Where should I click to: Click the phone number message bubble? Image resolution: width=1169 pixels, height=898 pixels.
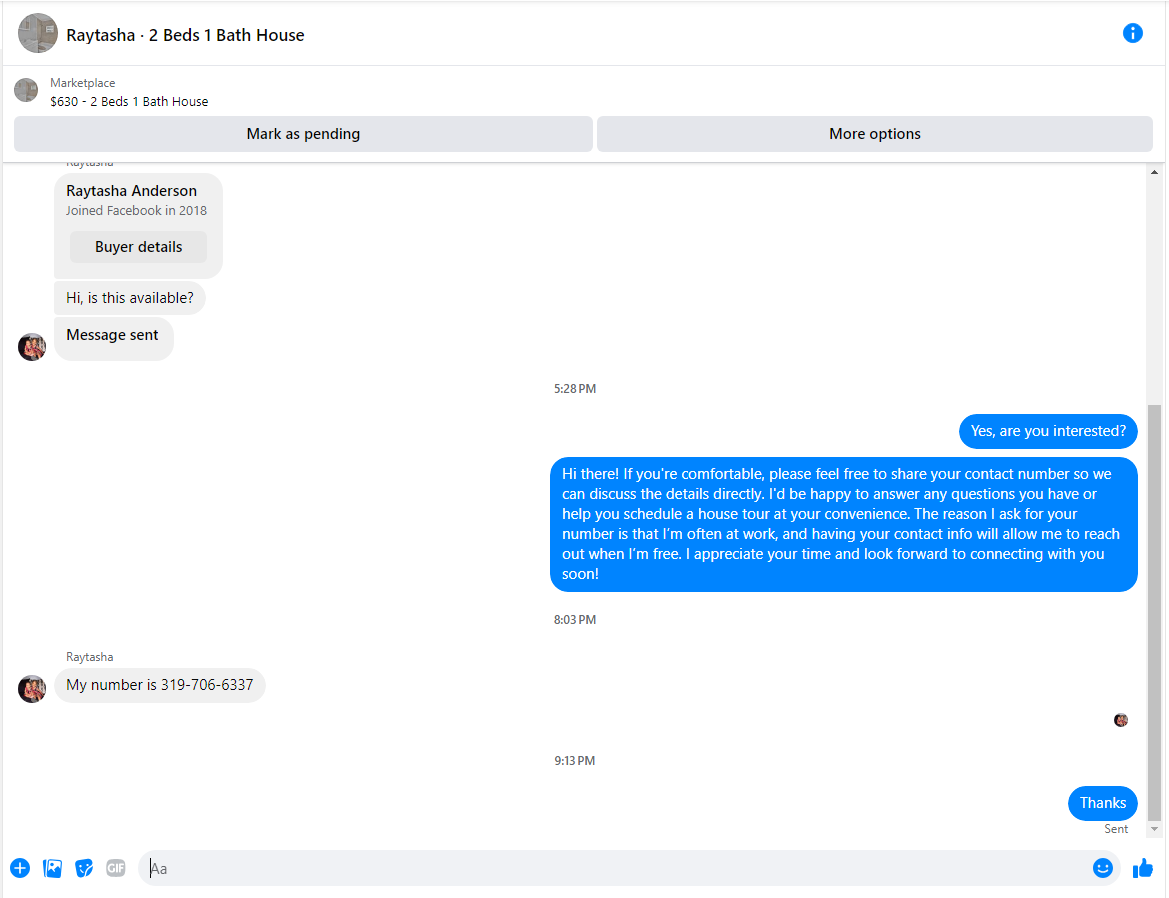tap(160, 685)
